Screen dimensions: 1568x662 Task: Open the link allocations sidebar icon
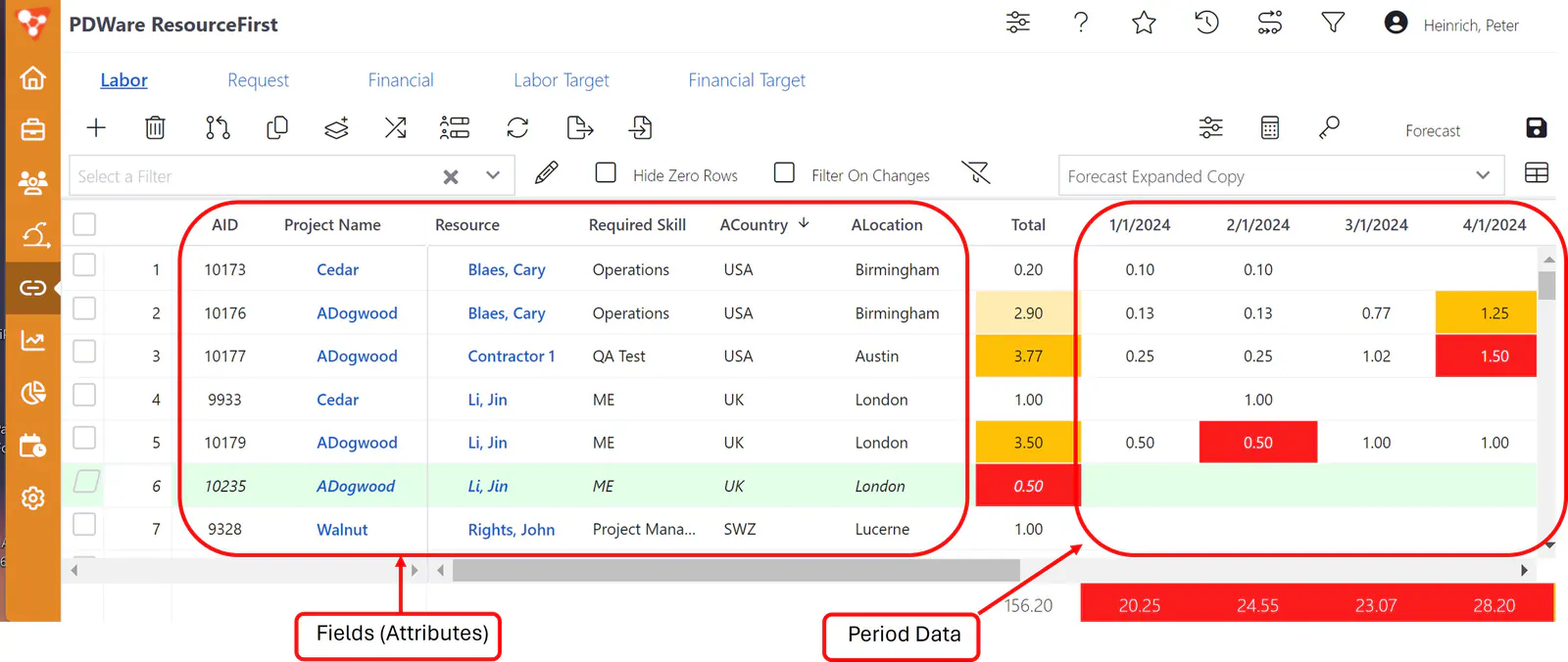pyautogui.click(x=32, y=287)
